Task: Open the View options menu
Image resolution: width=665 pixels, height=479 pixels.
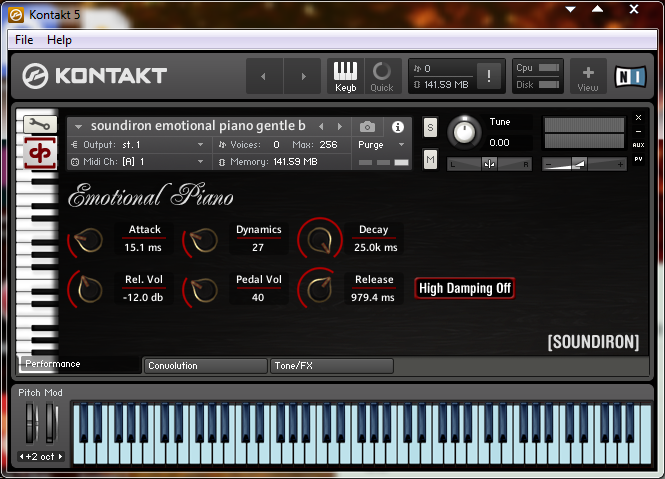Action: (x=588, y=77)
